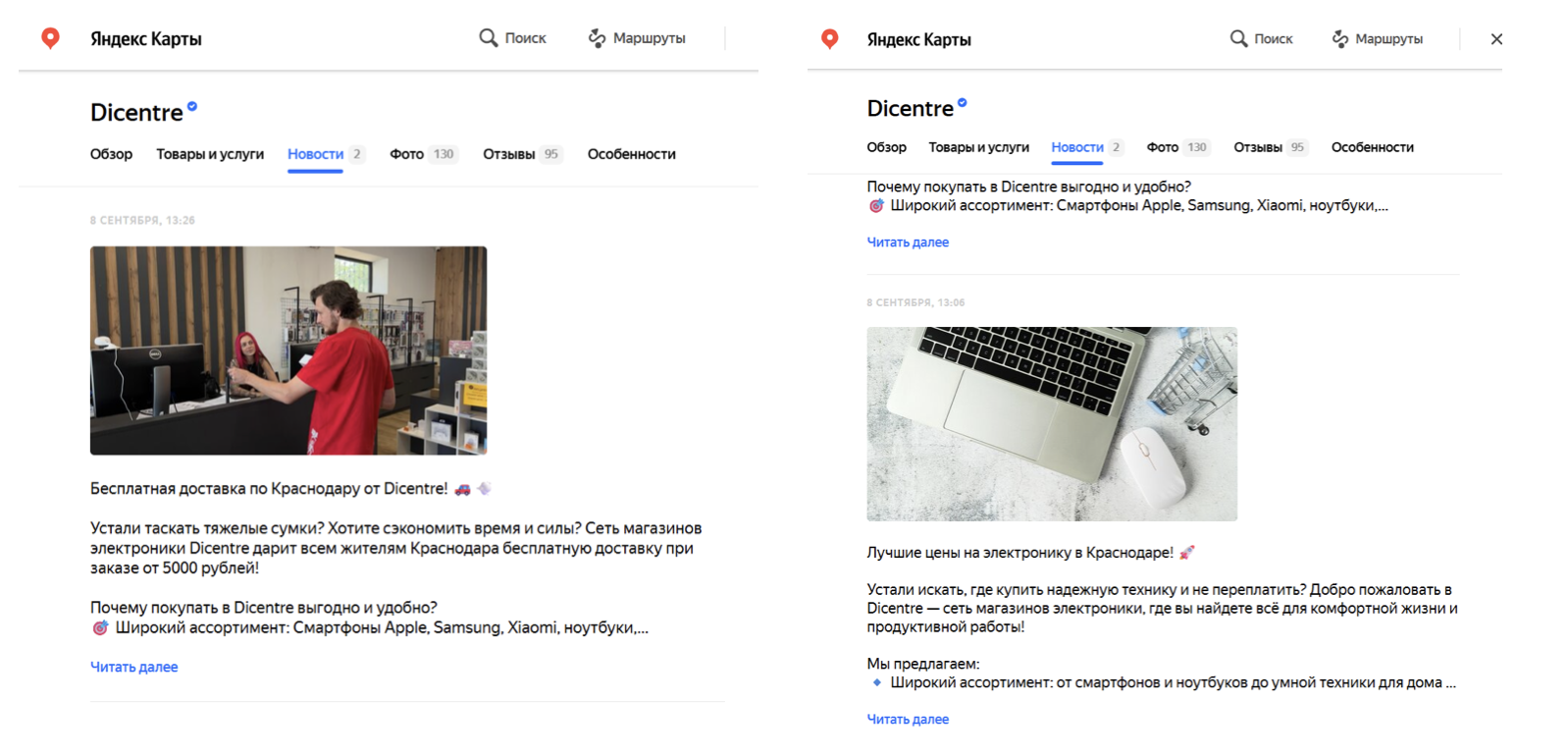This screenshot has height=756, width=1568.
Task: Click the Yandex Maps pin logo in left panel
Action: (50, 38)
